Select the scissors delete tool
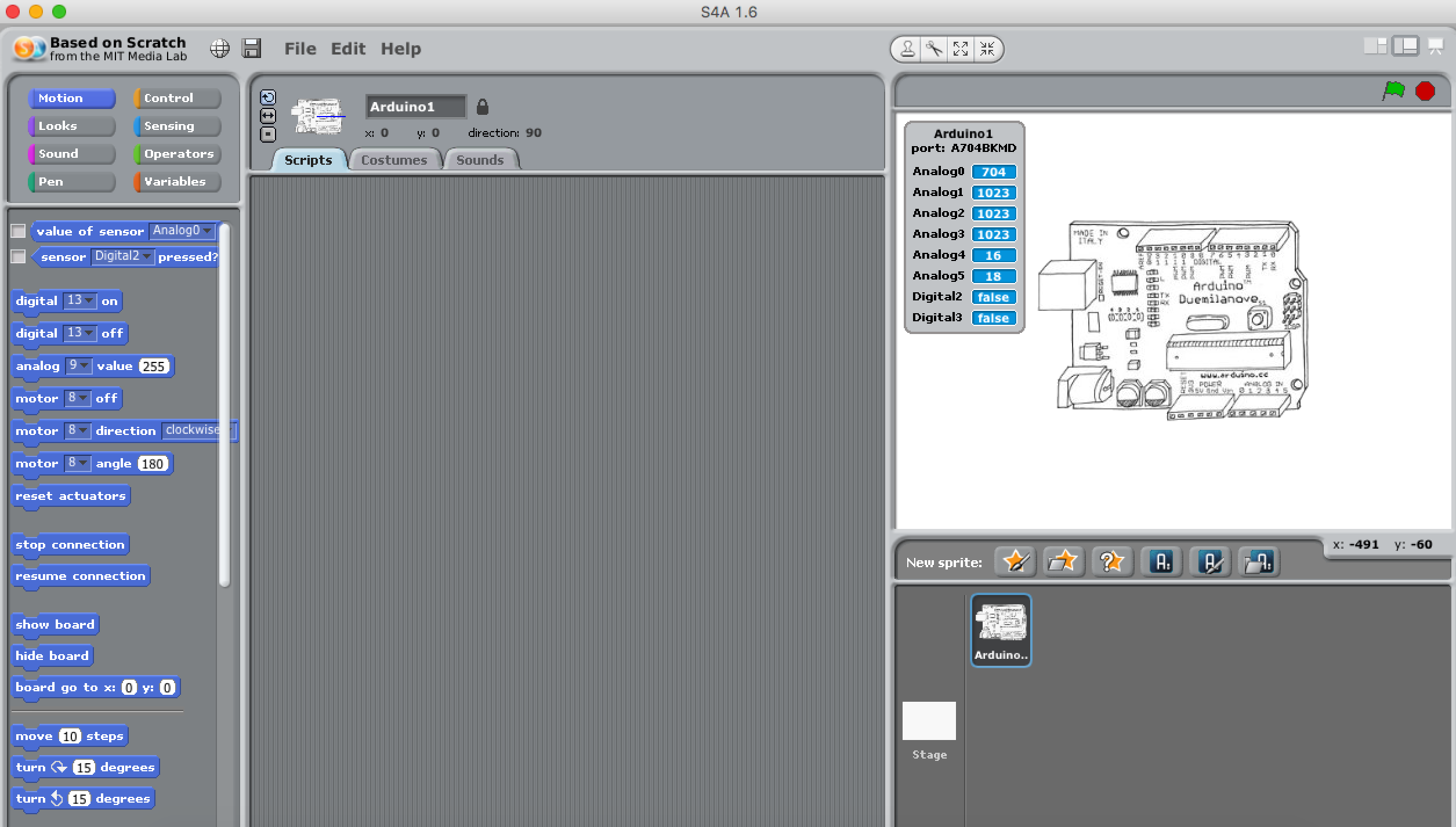 point(934,49)
